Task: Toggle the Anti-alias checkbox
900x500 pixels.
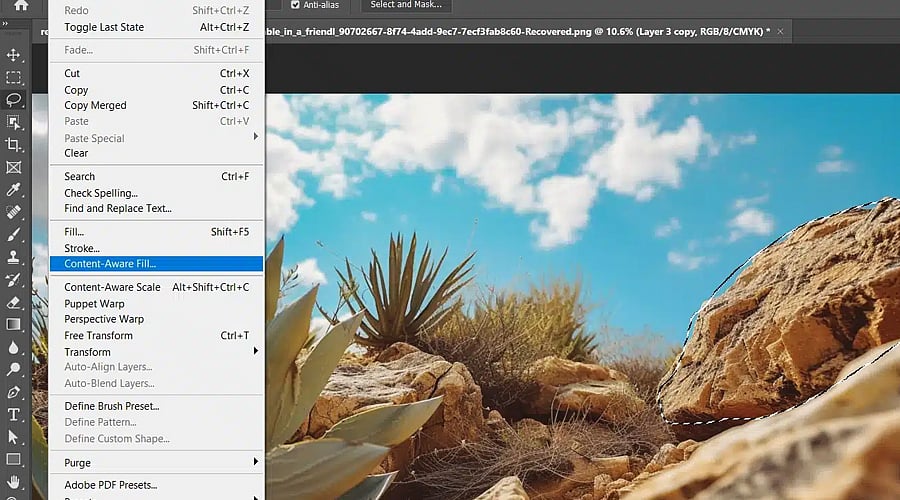Action: [x=295, y=5]
